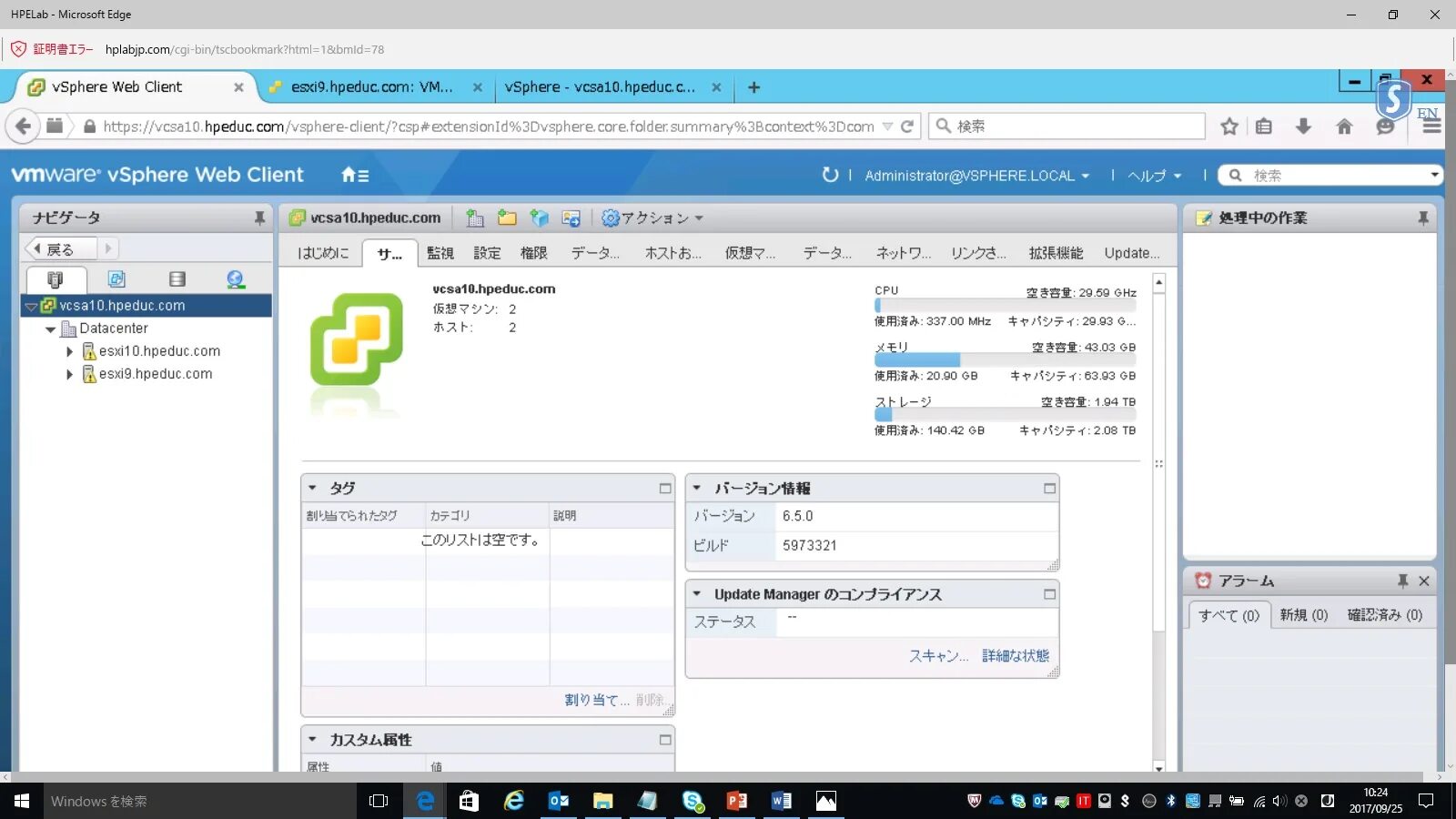
Task: Click the 割り当て... link in タグ
Action: [x=597, y=700]
